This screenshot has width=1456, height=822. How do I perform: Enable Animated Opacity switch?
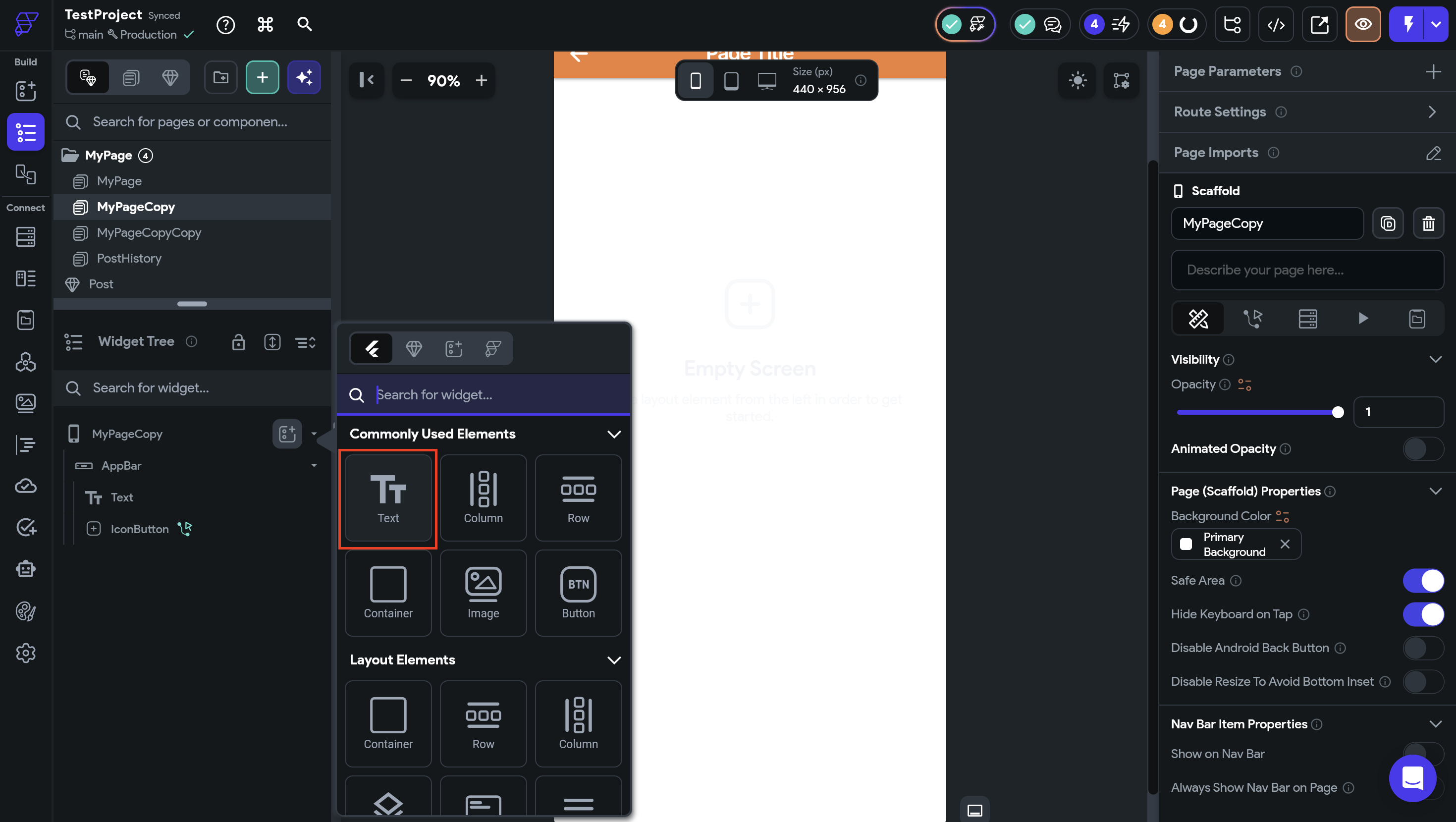1422,449
